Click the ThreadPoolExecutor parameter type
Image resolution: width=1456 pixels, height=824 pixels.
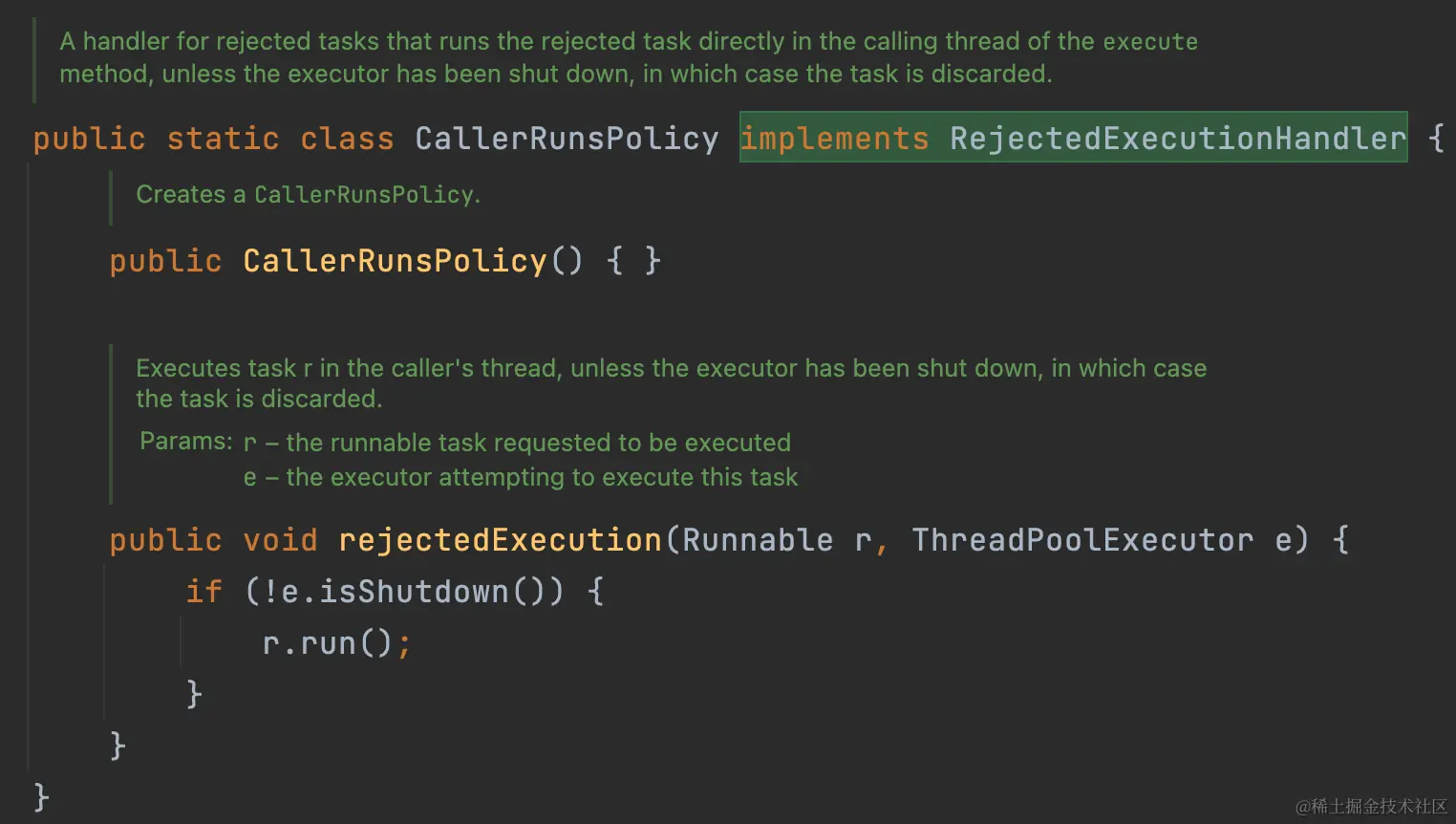pos(1082,540)
